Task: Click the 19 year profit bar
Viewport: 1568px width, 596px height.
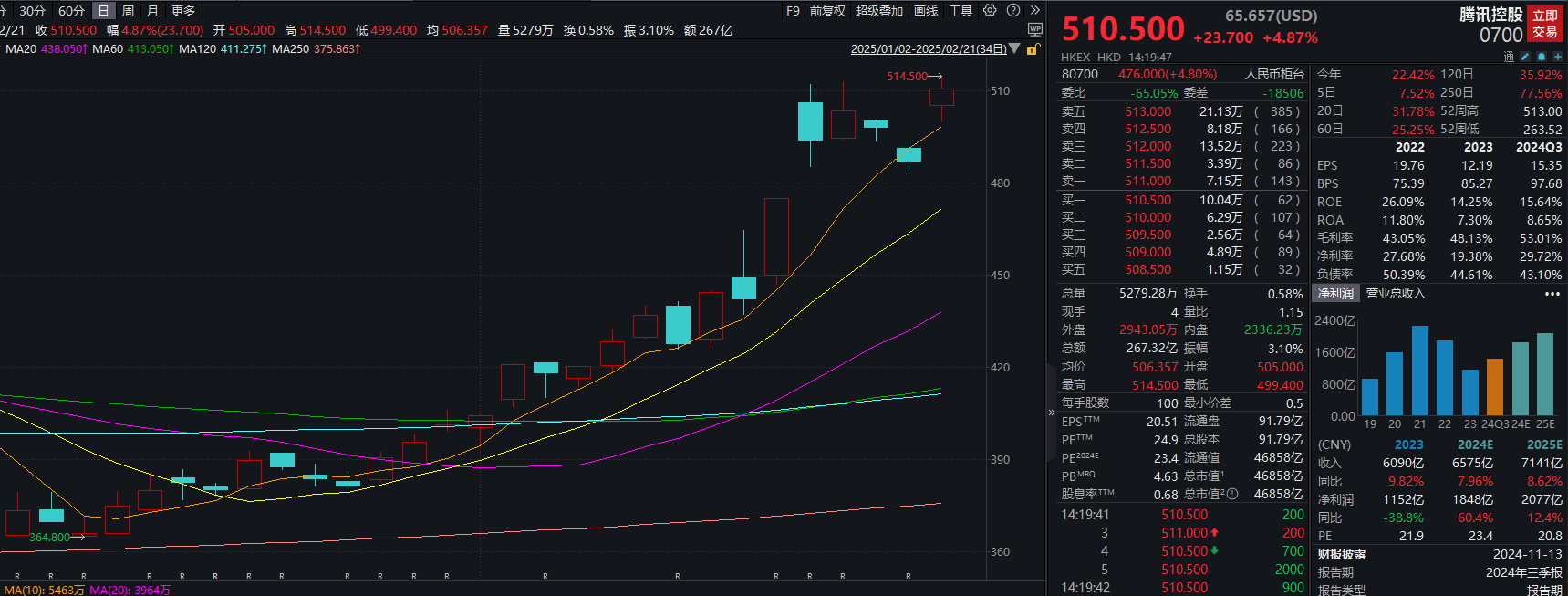Action: tap(1369, 397)
